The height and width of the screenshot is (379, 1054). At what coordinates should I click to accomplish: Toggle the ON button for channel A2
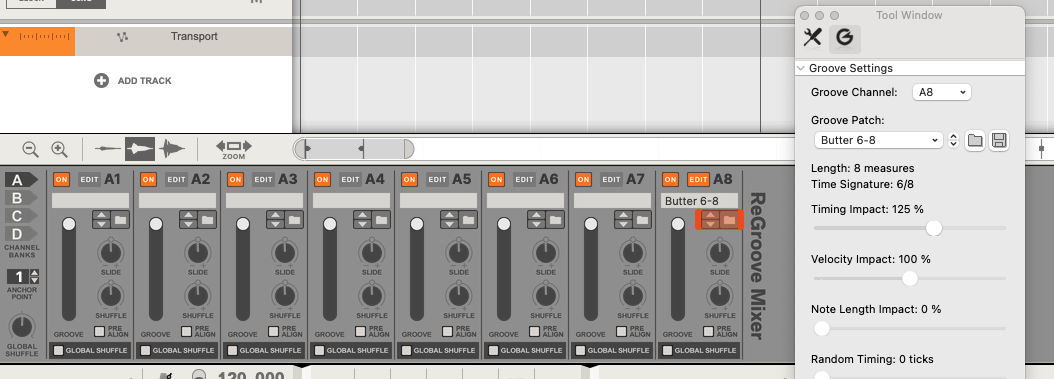(149, 179)
